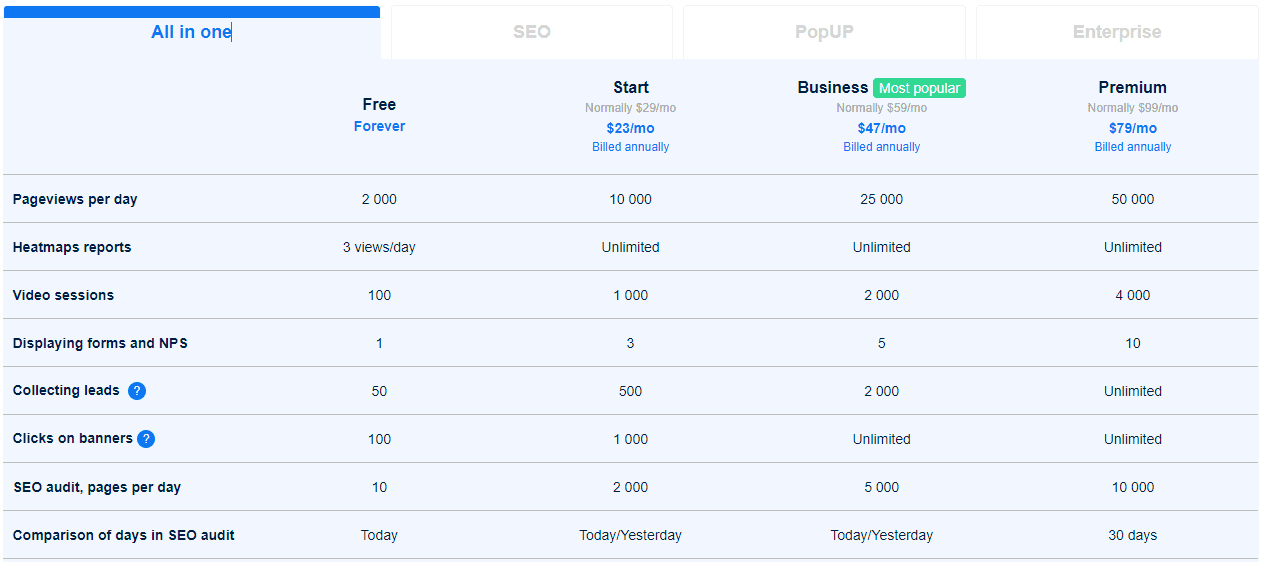This screenshot has height=562, width=1265.
Task: Choose the Business plan title
Action: [x=832, y=87]
